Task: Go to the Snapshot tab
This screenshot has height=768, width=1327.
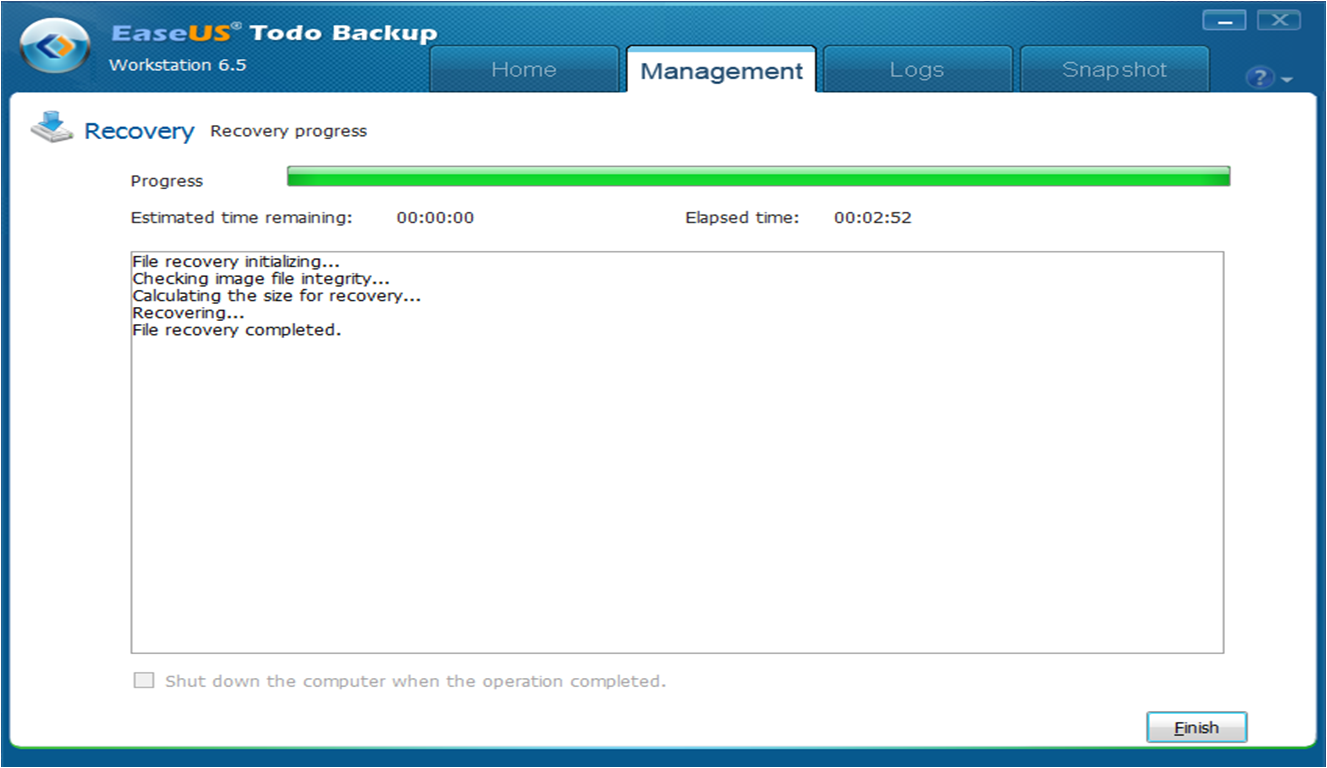Action: pyautogui.click(x=1114, y=70)
